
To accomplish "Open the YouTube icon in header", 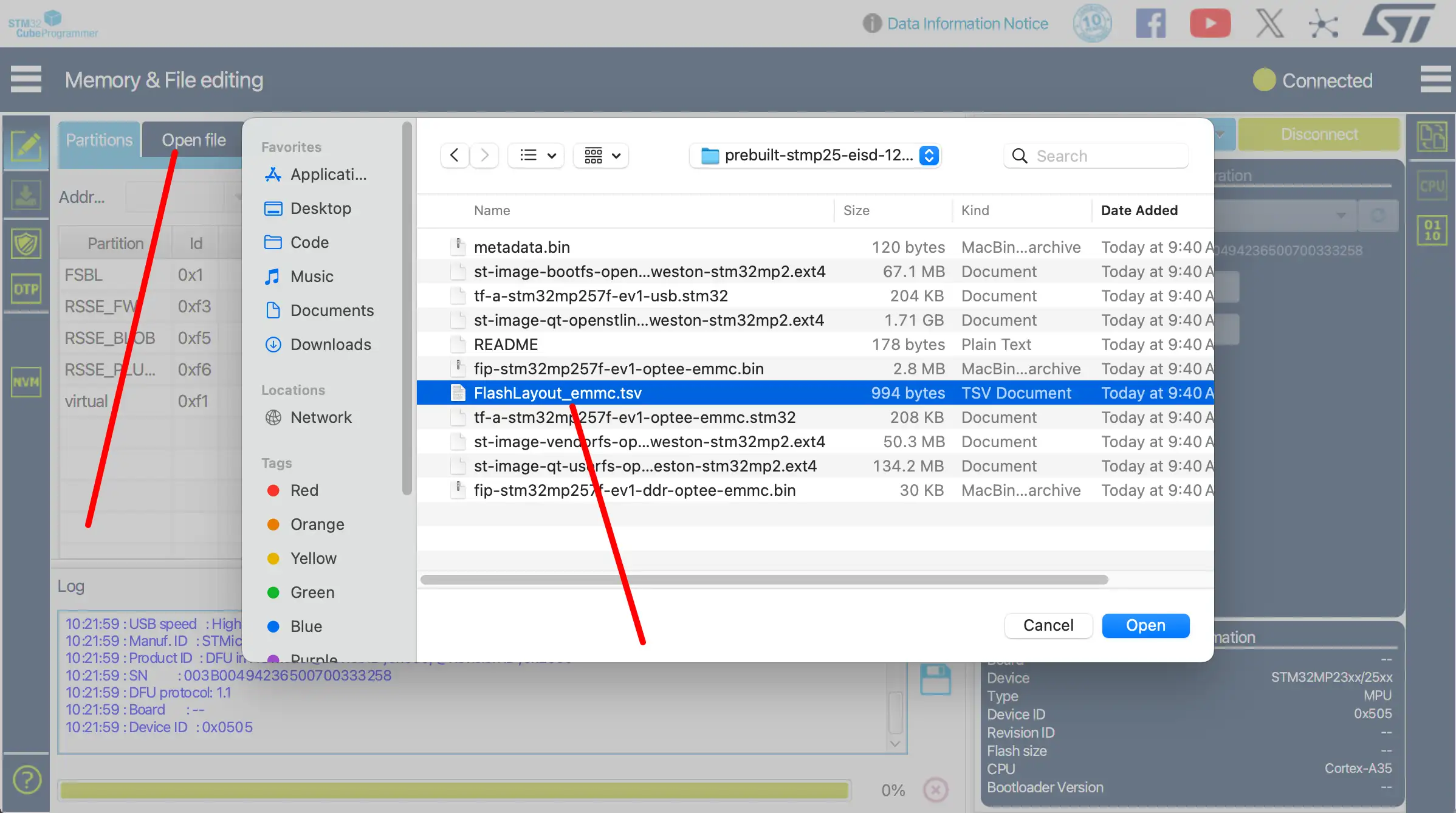I will tap(1210, 23).
